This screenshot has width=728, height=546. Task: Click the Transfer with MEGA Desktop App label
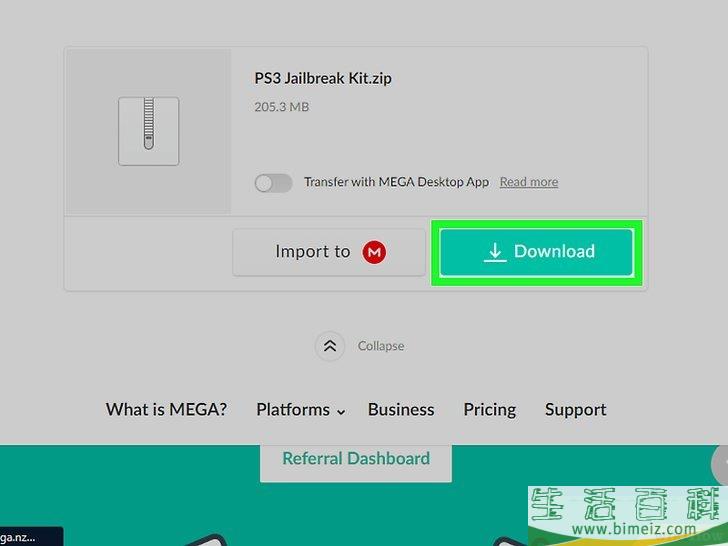(396, 182)
